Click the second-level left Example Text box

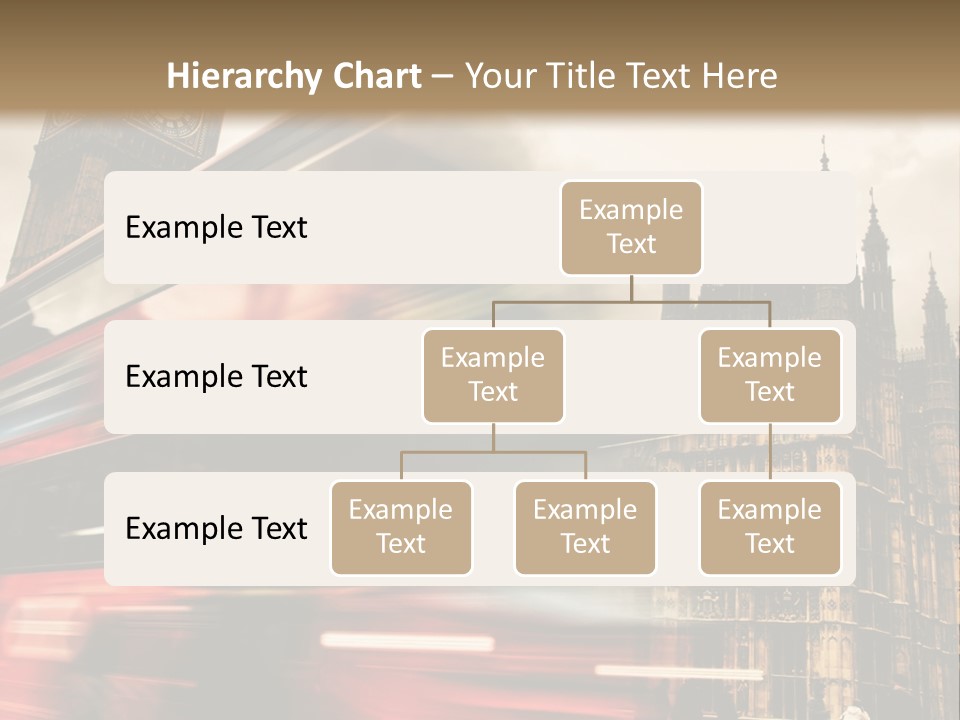coord(493,376)
